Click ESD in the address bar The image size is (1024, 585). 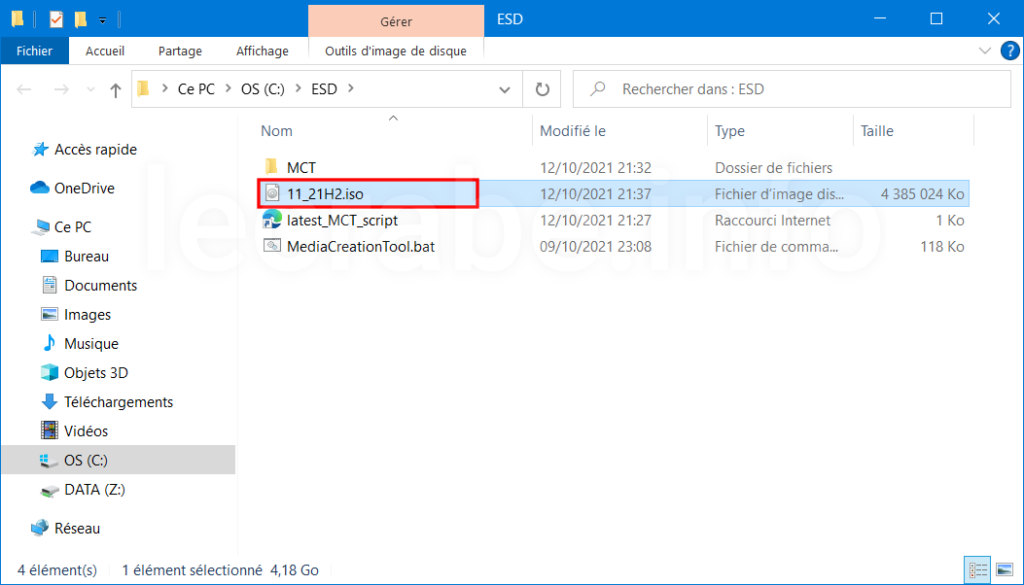(324, 89)
